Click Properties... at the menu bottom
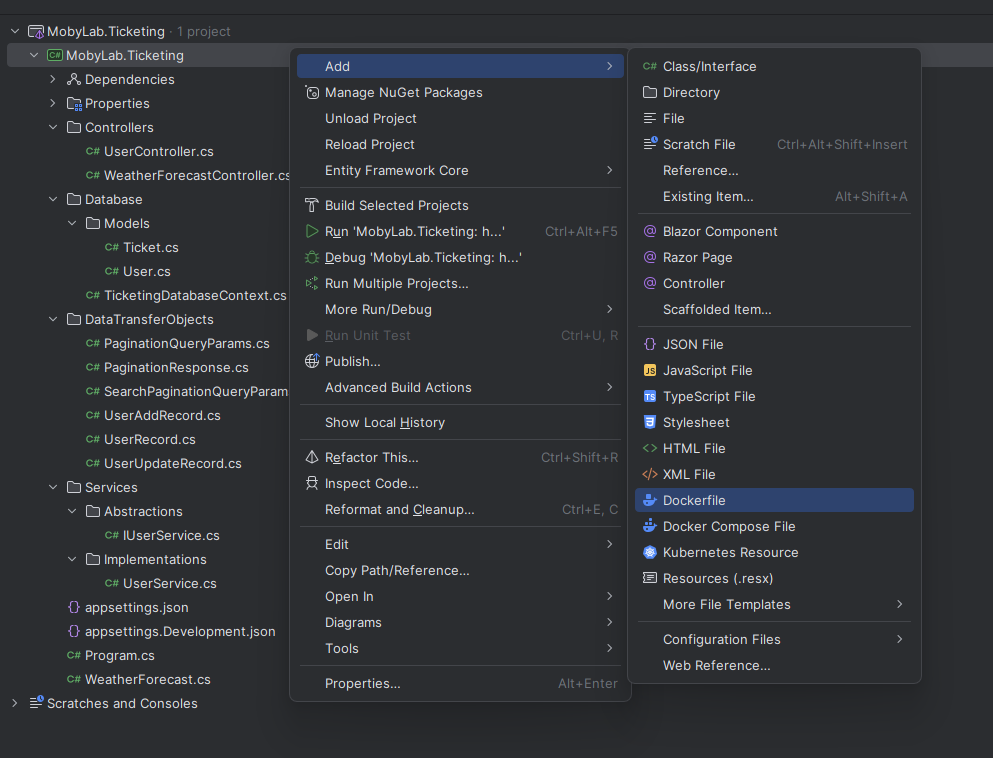 coord(362,683)
